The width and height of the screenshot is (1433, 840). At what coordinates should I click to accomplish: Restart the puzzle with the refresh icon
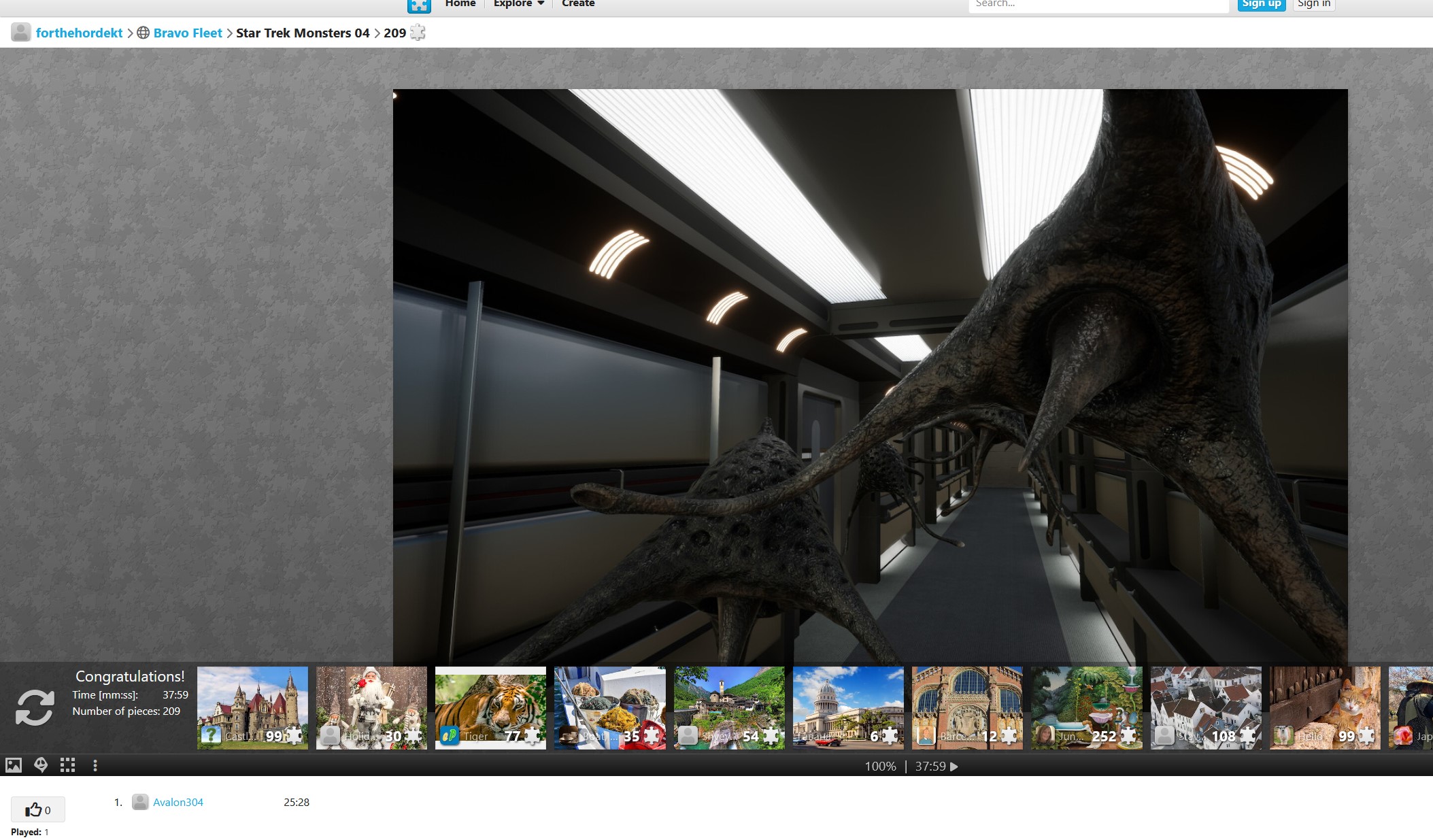click(35, 707)
